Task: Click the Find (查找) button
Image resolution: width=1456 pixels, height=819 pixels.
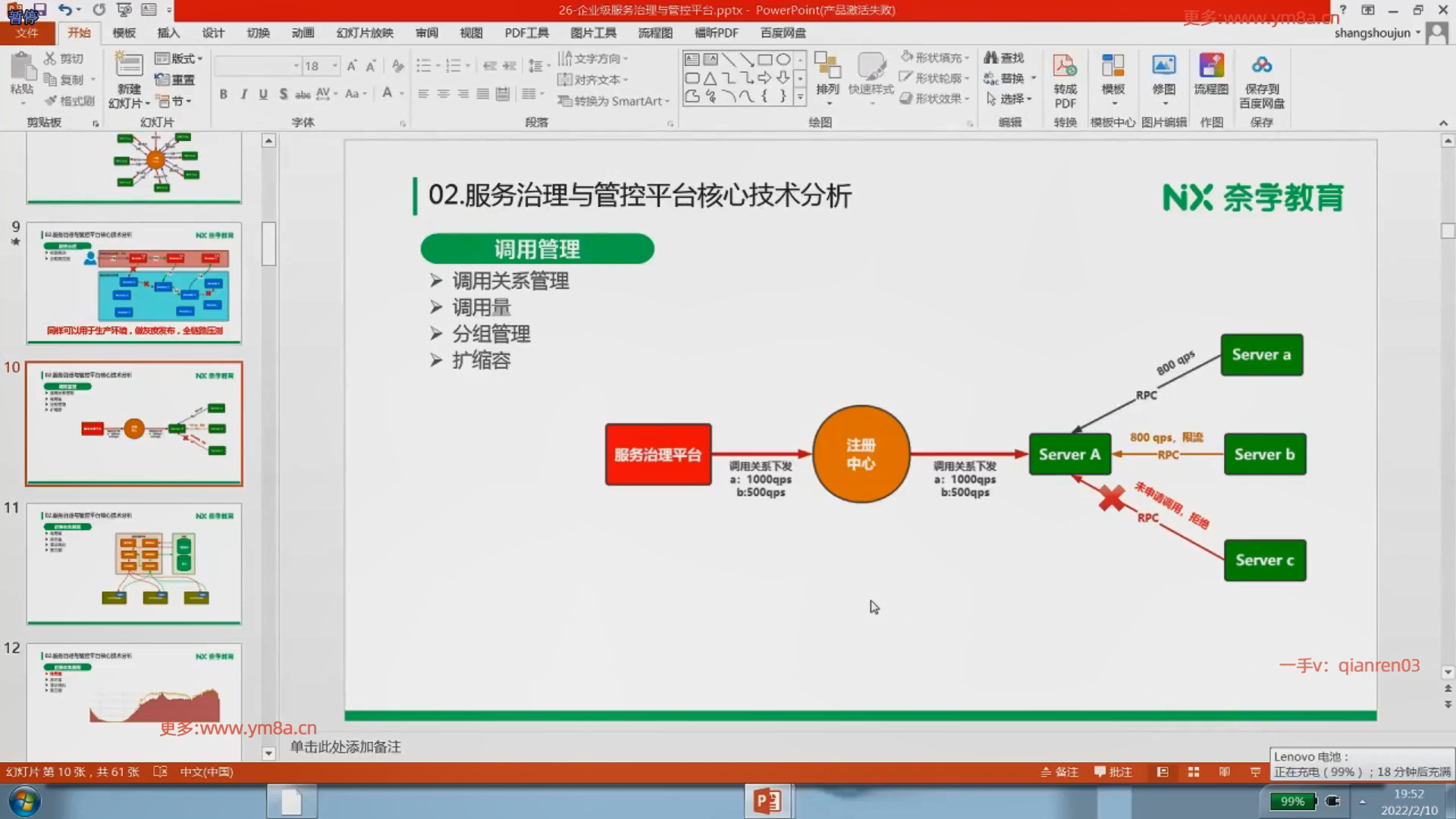Action: click(x=1003, y=58)
